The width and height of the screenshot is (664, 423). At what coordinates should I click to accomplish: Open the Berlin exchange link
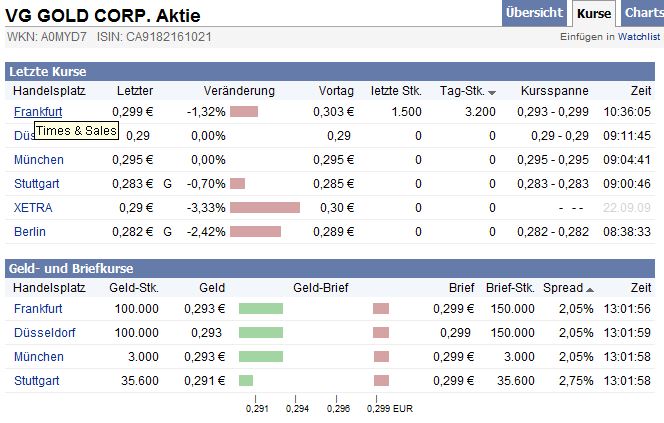[30, 231]
